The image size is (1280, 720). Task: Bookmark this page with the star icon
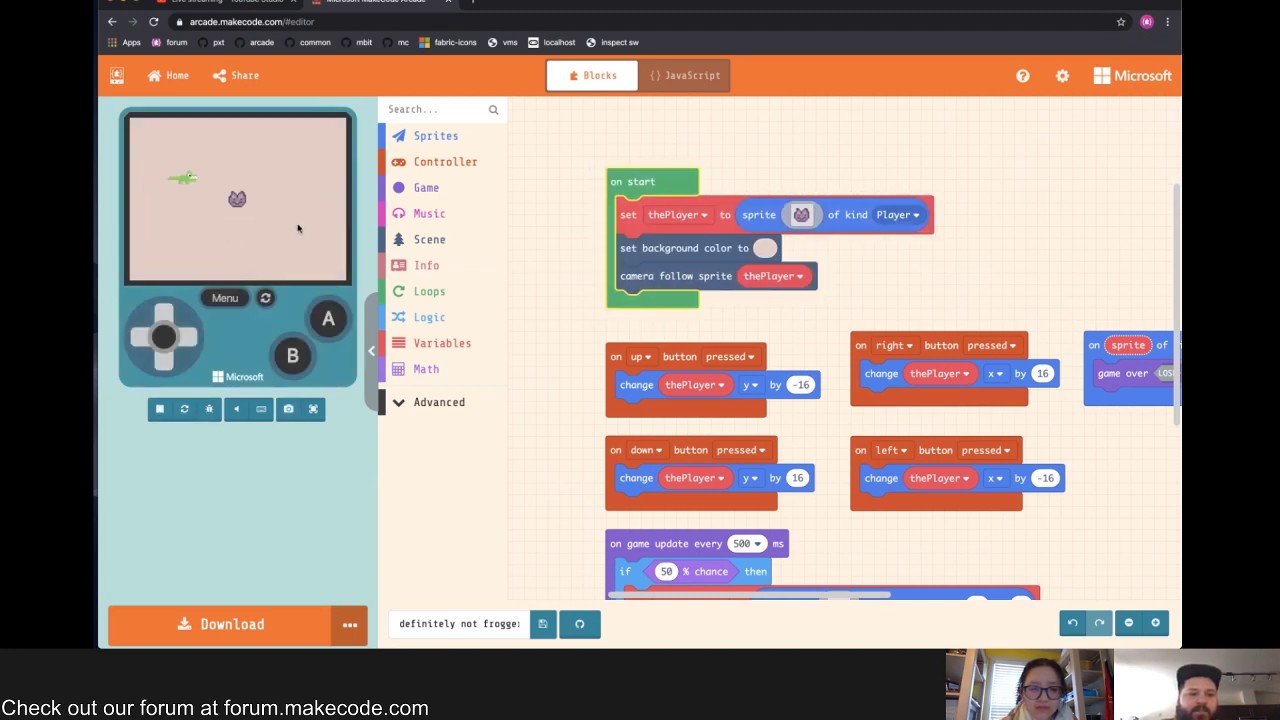1121,22
